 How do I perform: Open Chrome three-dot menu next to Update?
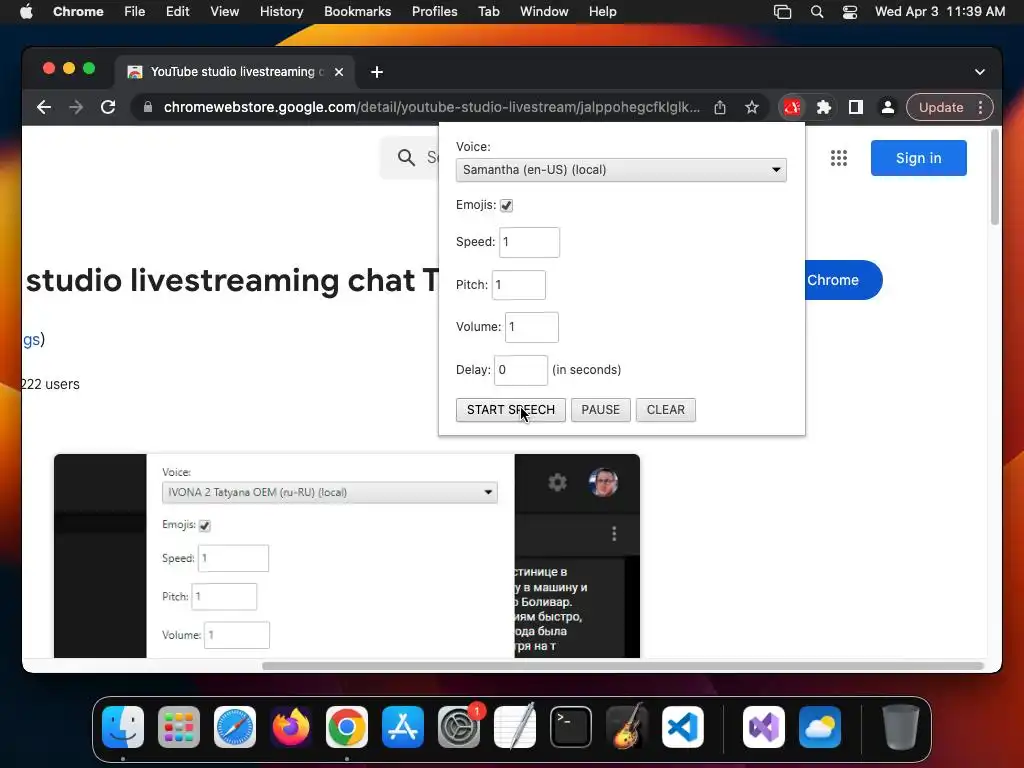(980, 107)
